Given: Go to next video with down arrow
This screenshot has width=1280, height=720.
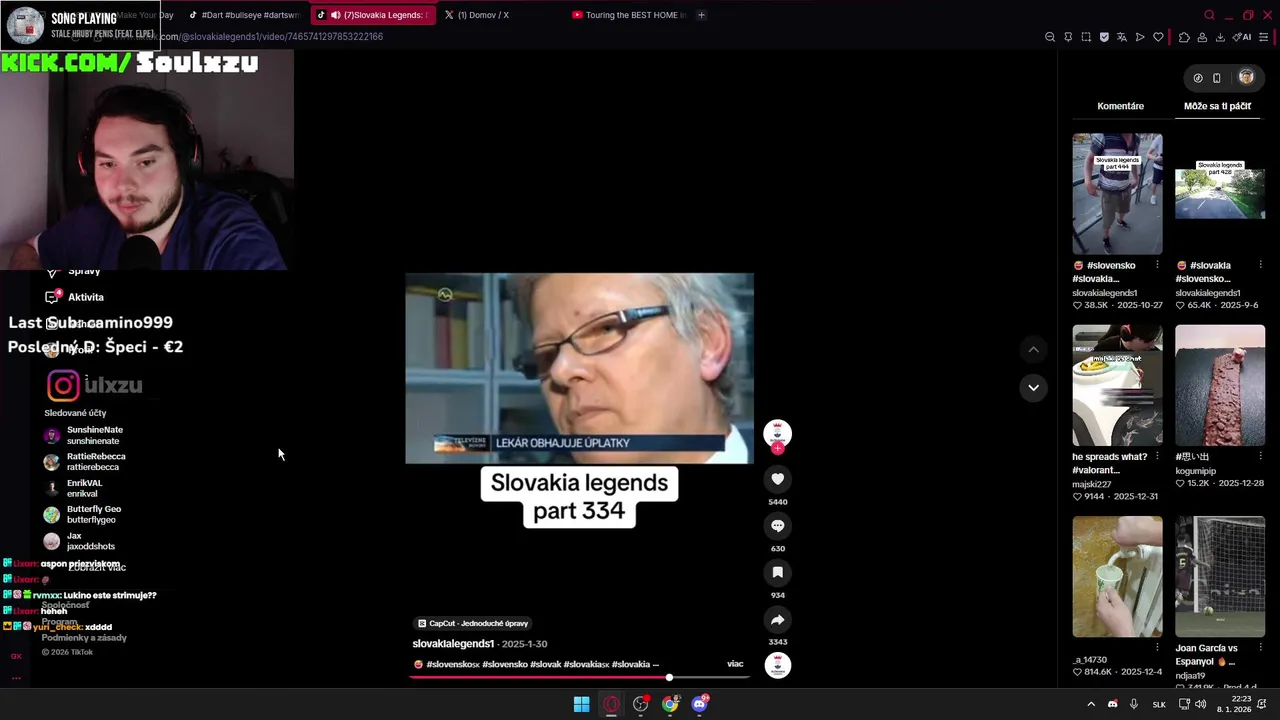Looking at the screenshot, I should [1033, 387].
